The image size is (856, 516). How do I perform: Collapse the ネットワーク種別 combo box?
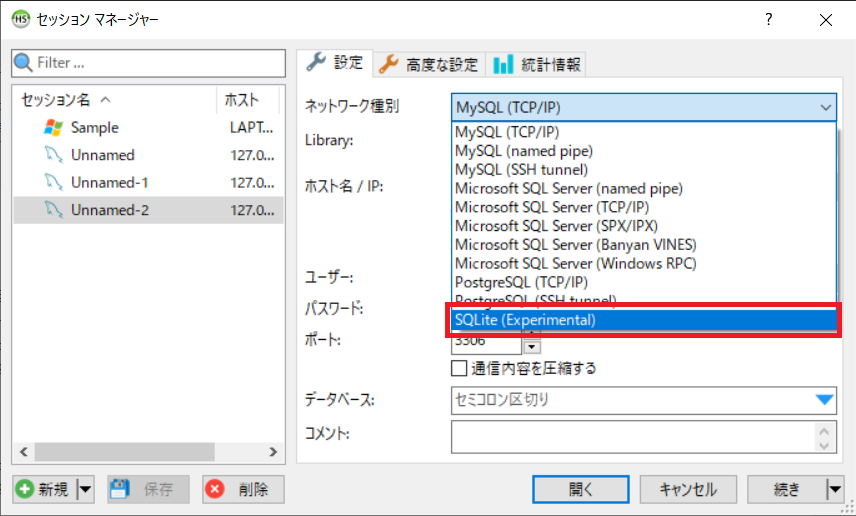pos(826,107)
